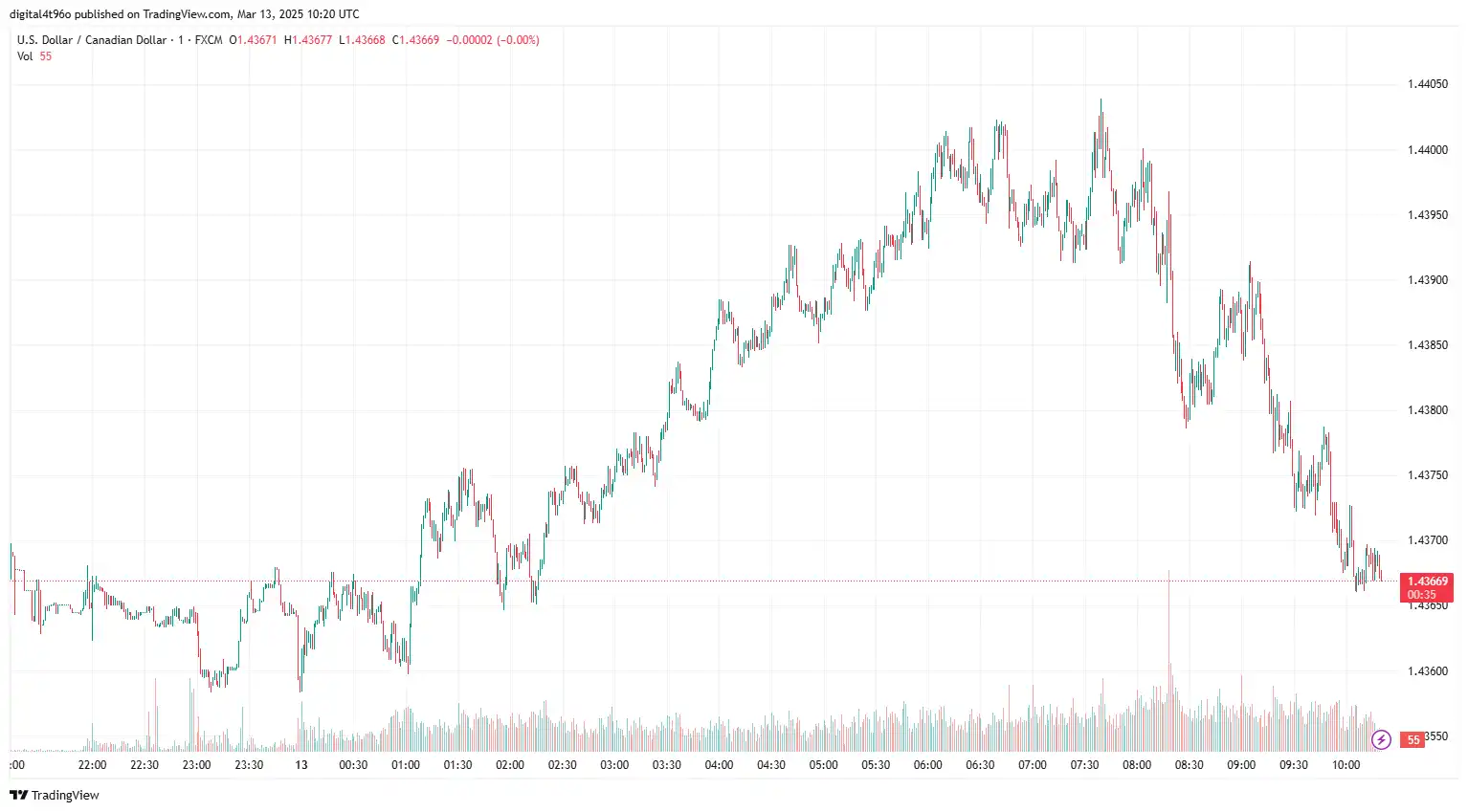The height and width of the screenshot is (812, 1468).
Task: Click the 07:00 time axis label
Action: pos(1033,765)
